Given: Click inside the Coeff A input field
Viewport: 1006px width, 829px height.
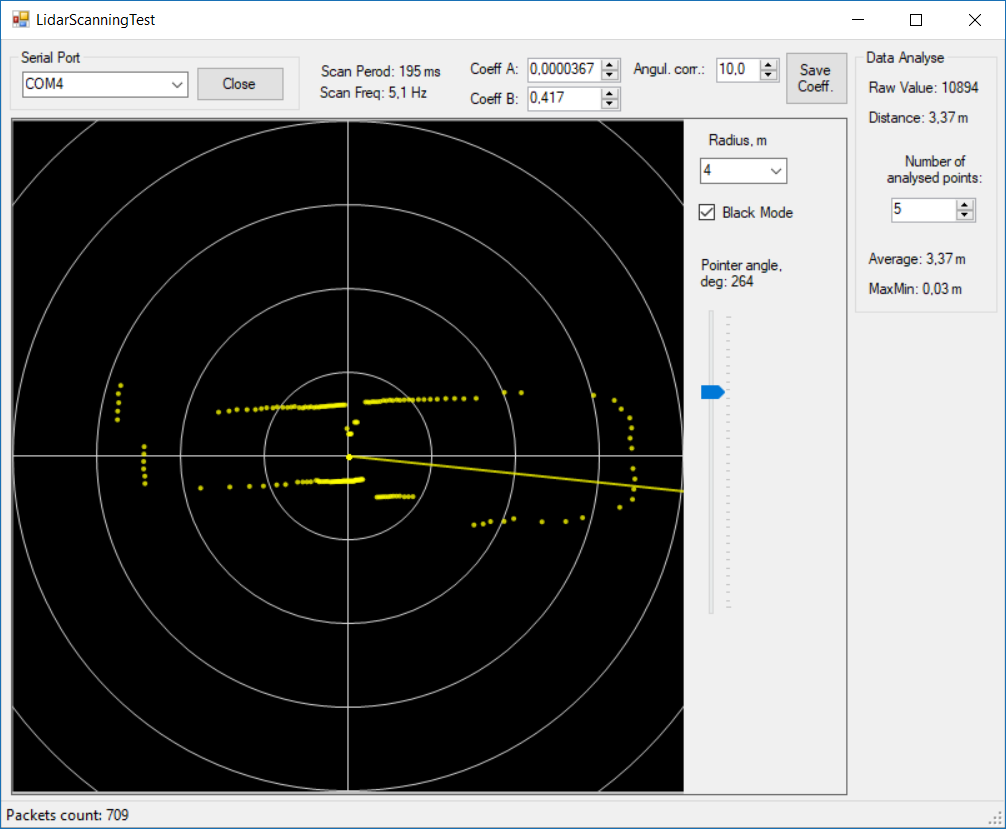Looking at the screenshot, I should coord(562,70).
